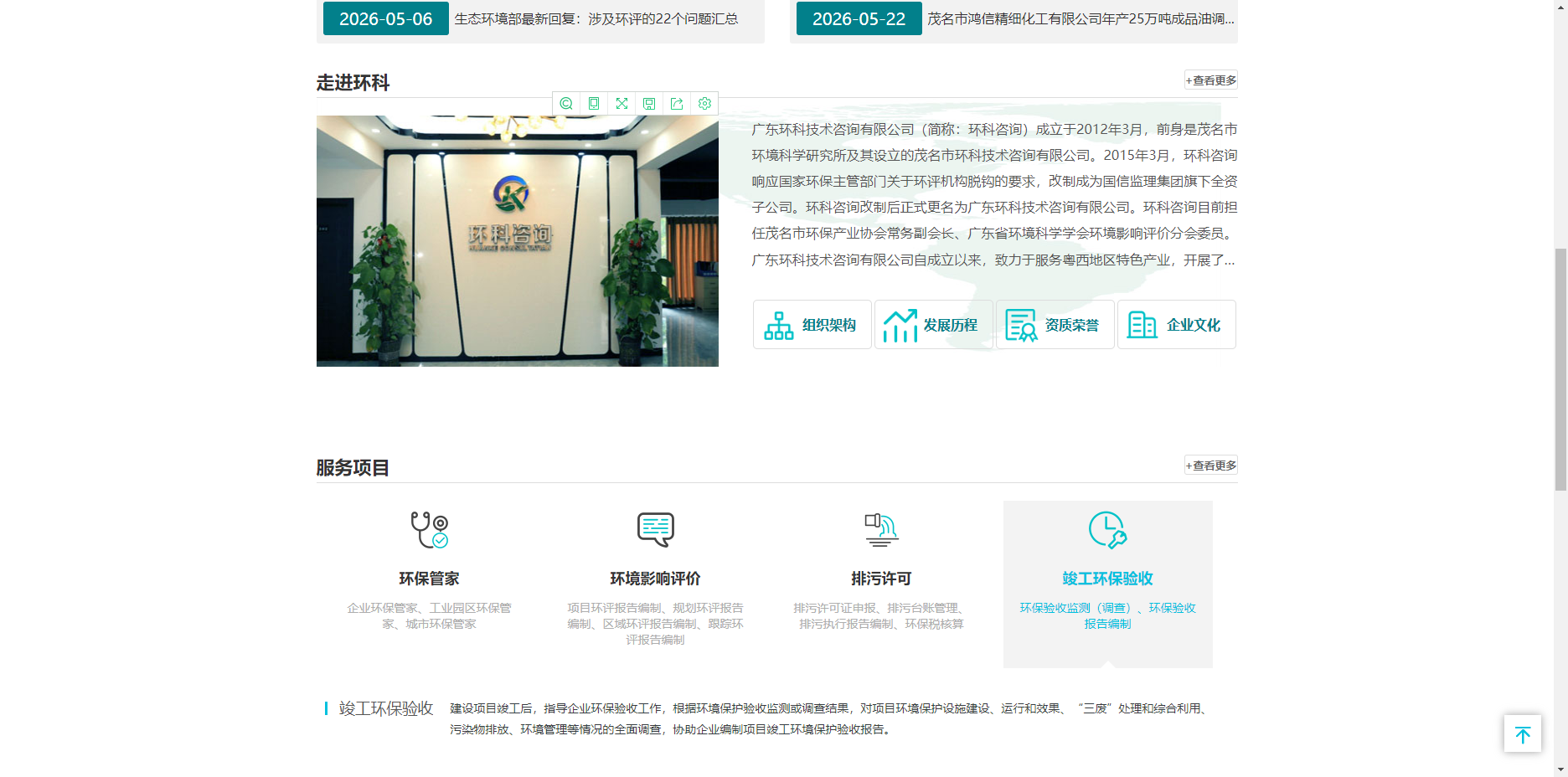Click the 组织架构 hierarchy icon
Image resolution: width=1568 pixels, height=777 pixels.
(x=779, y=326)
